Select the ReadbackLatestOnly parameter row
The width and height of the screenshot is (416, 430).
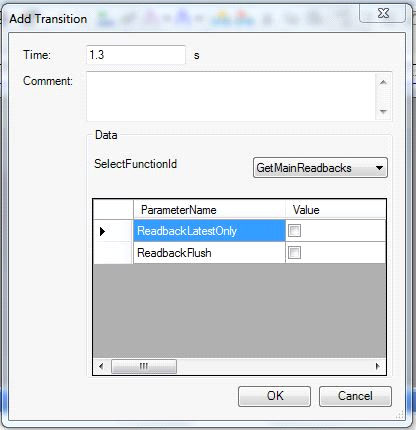pos(209,231)
